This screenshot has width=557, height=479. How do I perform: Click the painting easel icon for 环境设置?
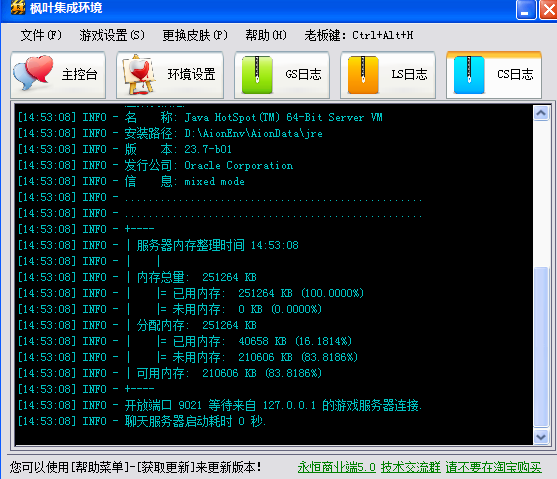point(139,74)
